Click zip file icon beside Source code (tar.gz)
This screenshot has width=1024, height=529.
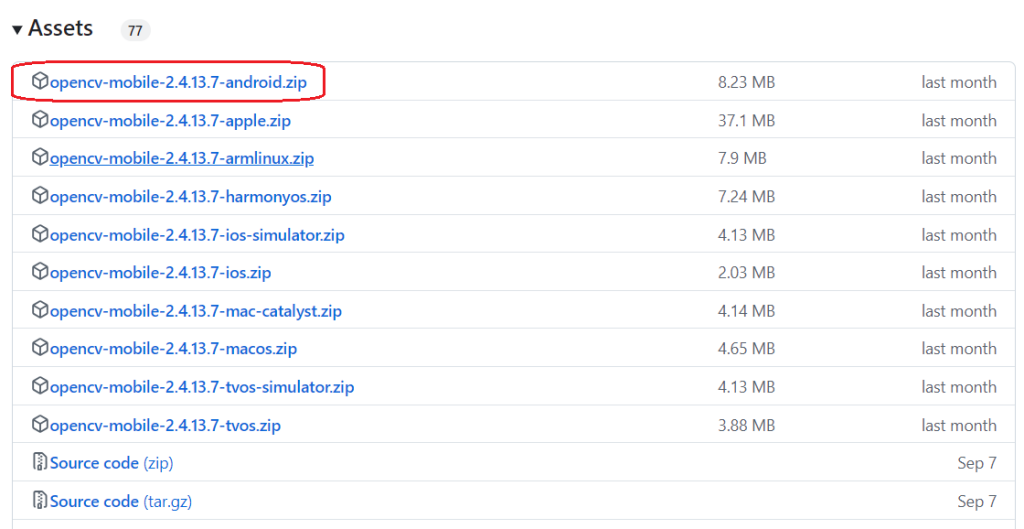click(40, 501)
